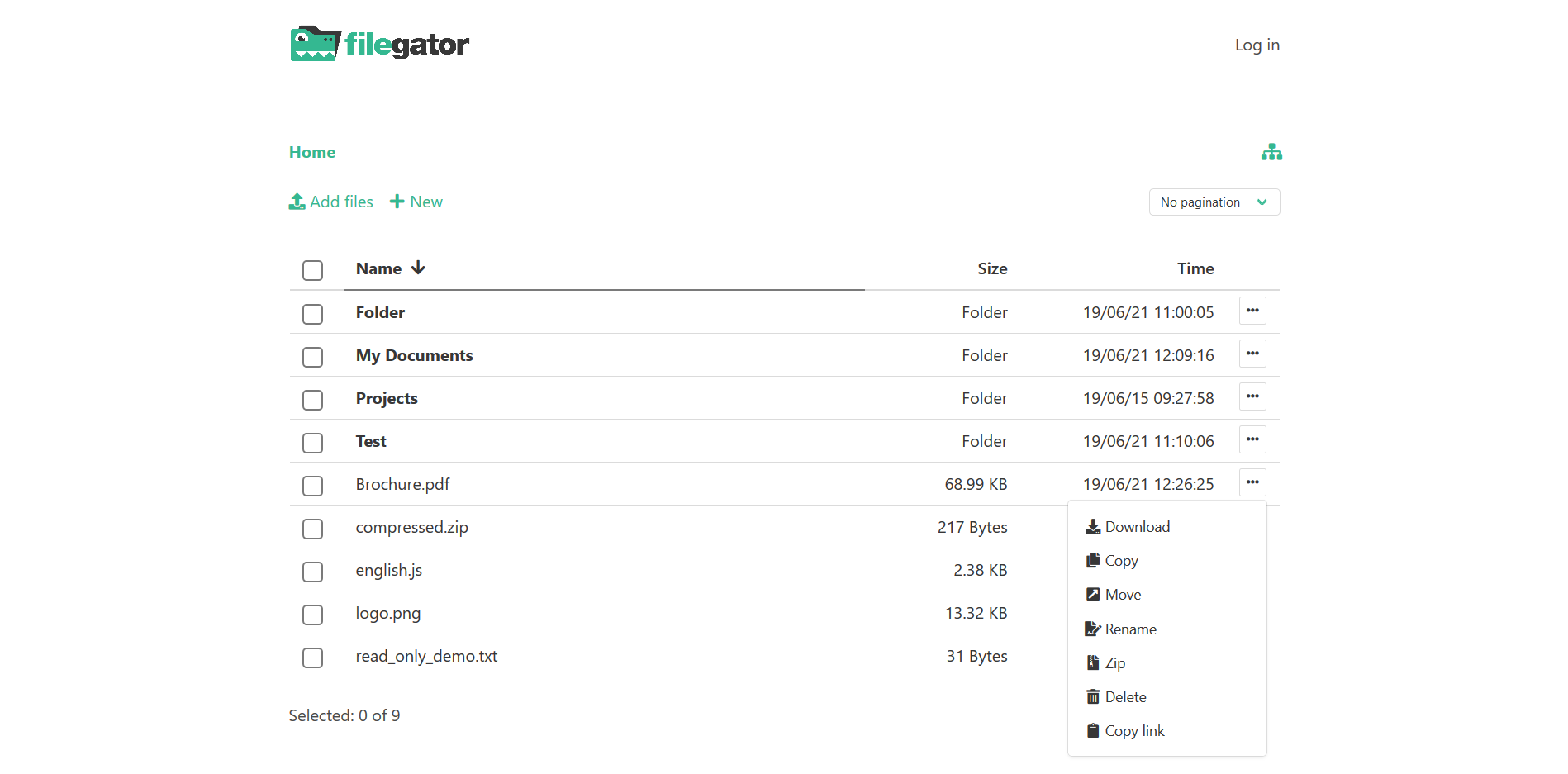1568x774 pixels.
Task: Click the Rename pencil icon in menu
Action: click(x=1093, y=629)
